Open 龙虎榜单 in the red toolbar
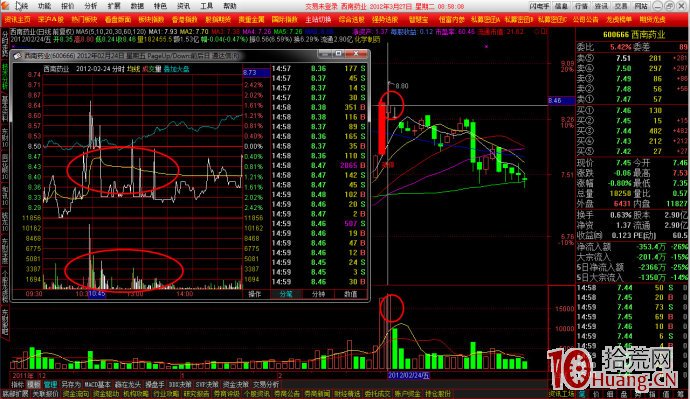 [619, 20]
